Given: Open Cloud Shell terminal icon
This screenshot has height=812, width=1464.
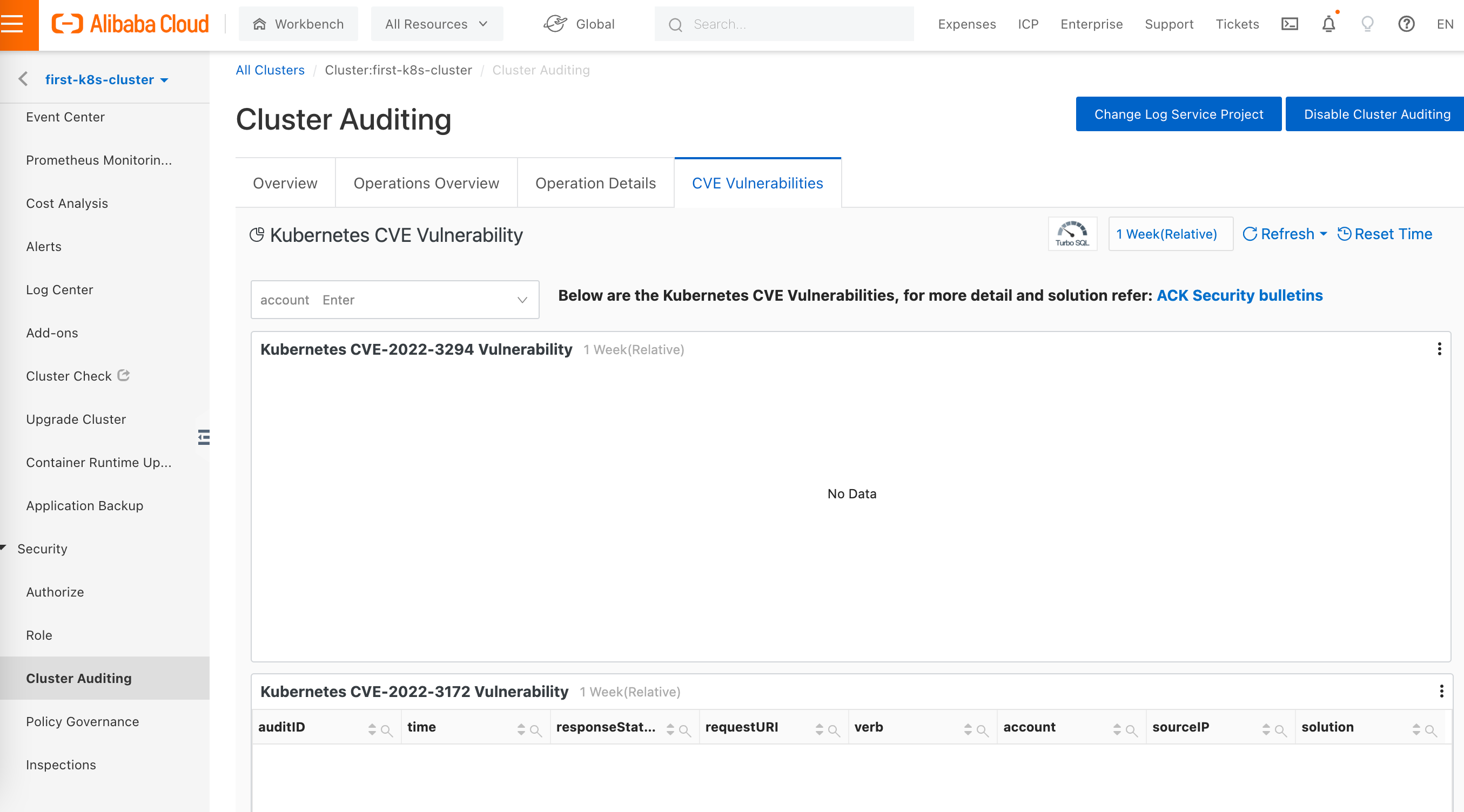Looking at the screenshot, I should [1290, 24].
